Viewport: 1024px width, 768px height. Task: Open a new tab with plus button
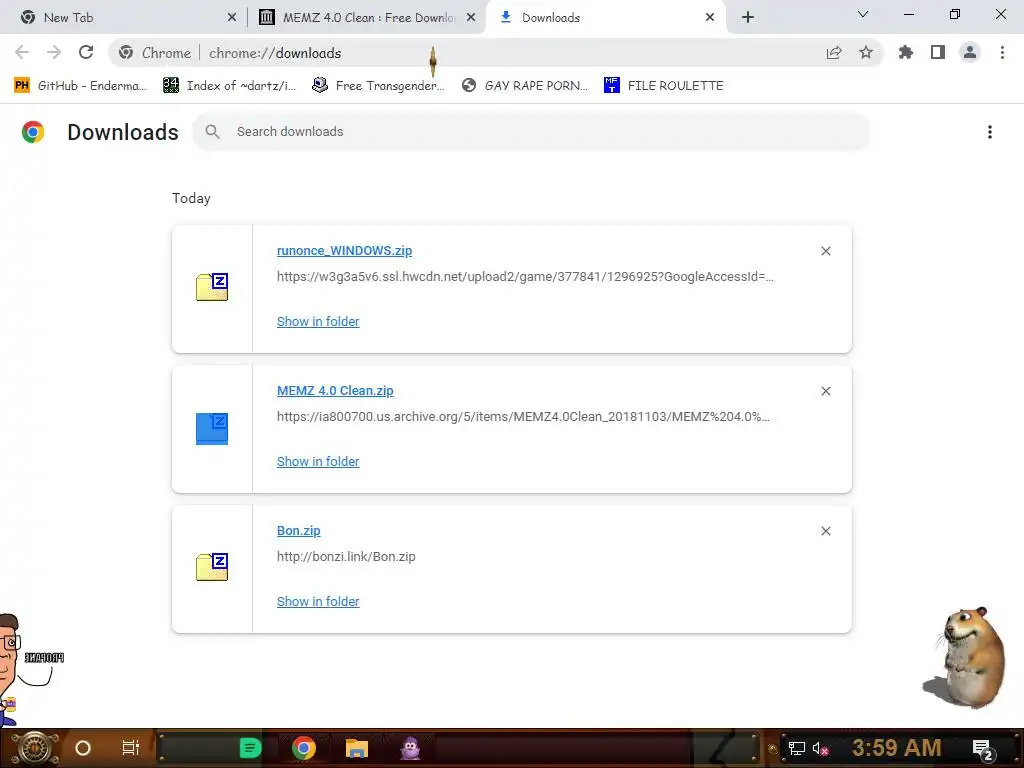tap(748, 18)
